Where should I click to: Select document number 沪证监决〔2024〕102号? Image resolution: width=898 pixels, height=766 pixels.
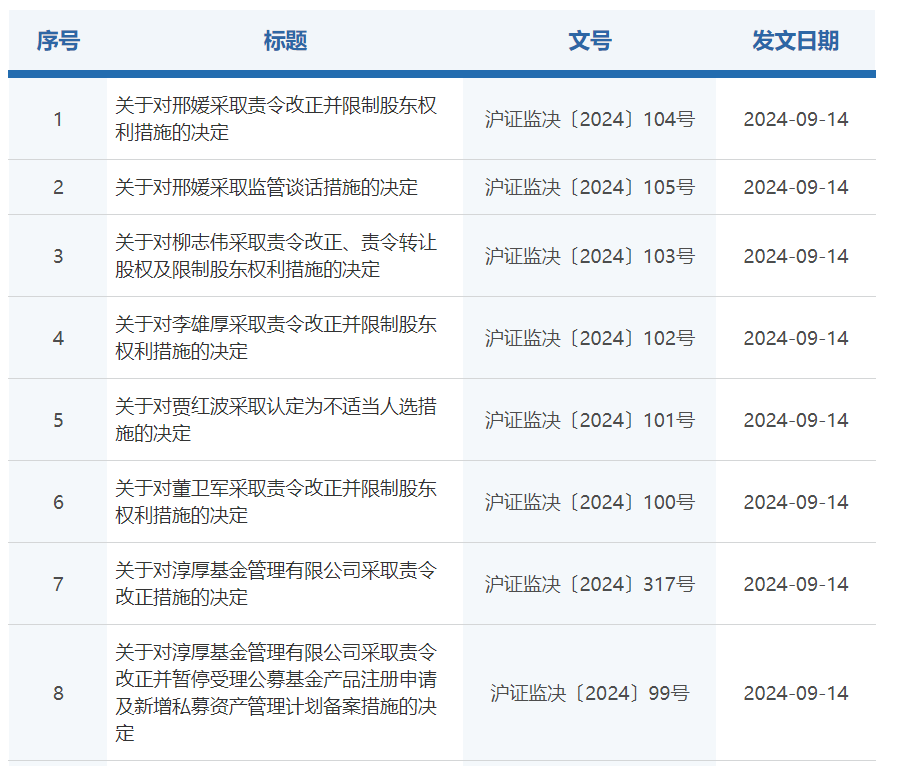[x=590, y=338]
